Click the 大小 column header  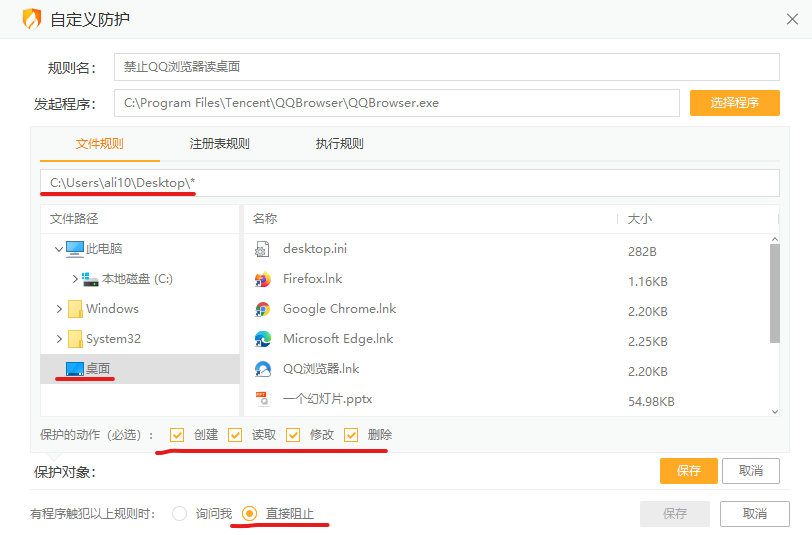[x=640, y=219]
